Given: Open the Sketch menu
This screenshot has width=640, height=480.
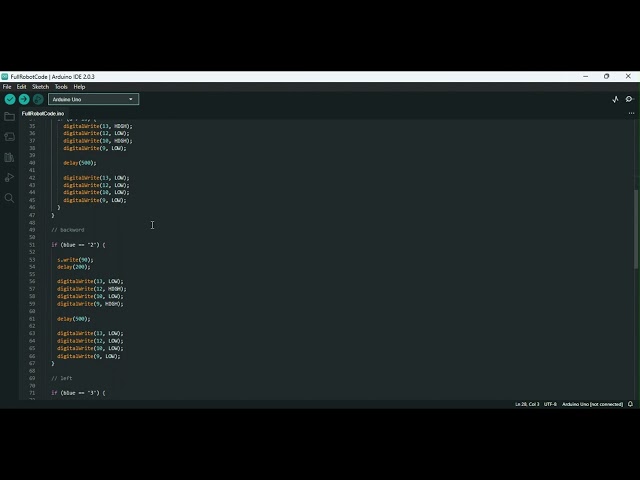Looking at the screenshot, I should (x=39, y=87).
